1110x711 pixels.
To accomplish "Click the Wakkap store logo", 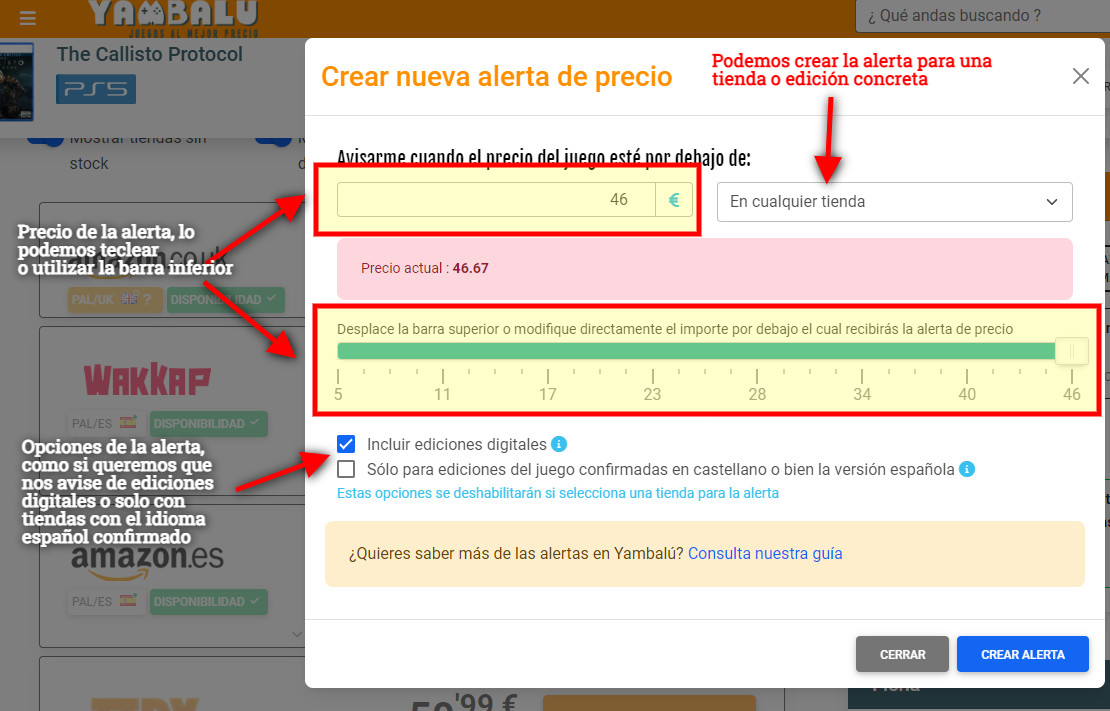I will (146, 380).
